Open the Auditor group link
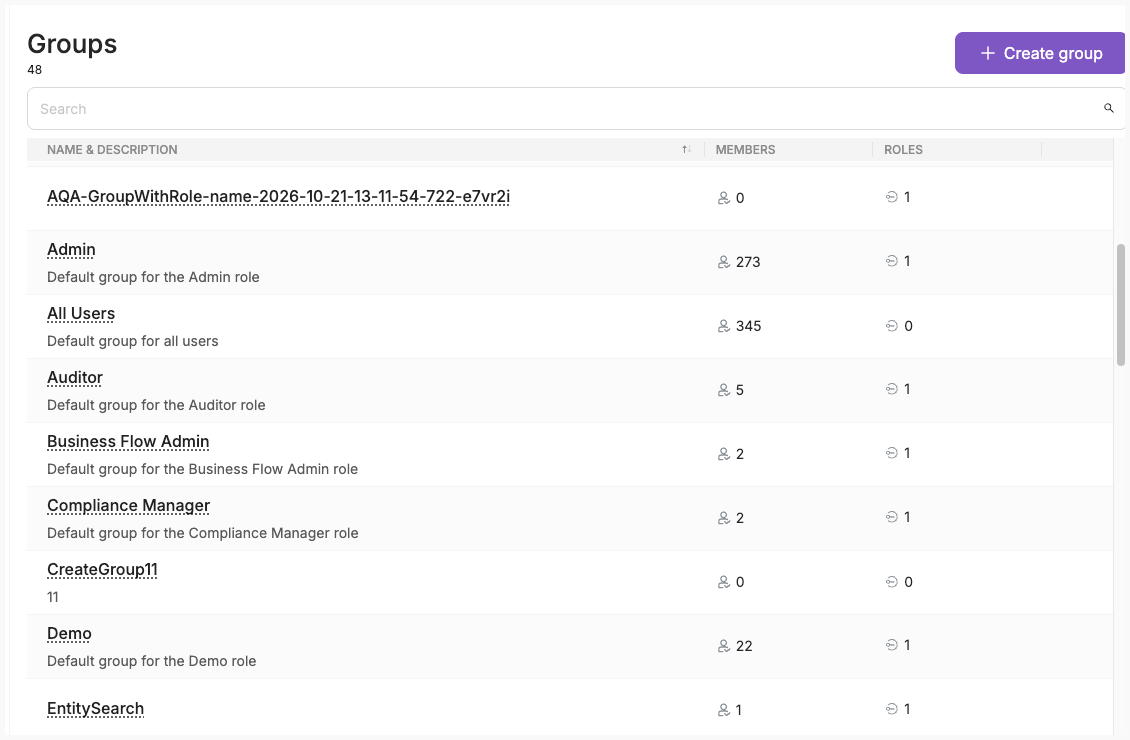The image size is (1130, 740). [x=75, y=378]
